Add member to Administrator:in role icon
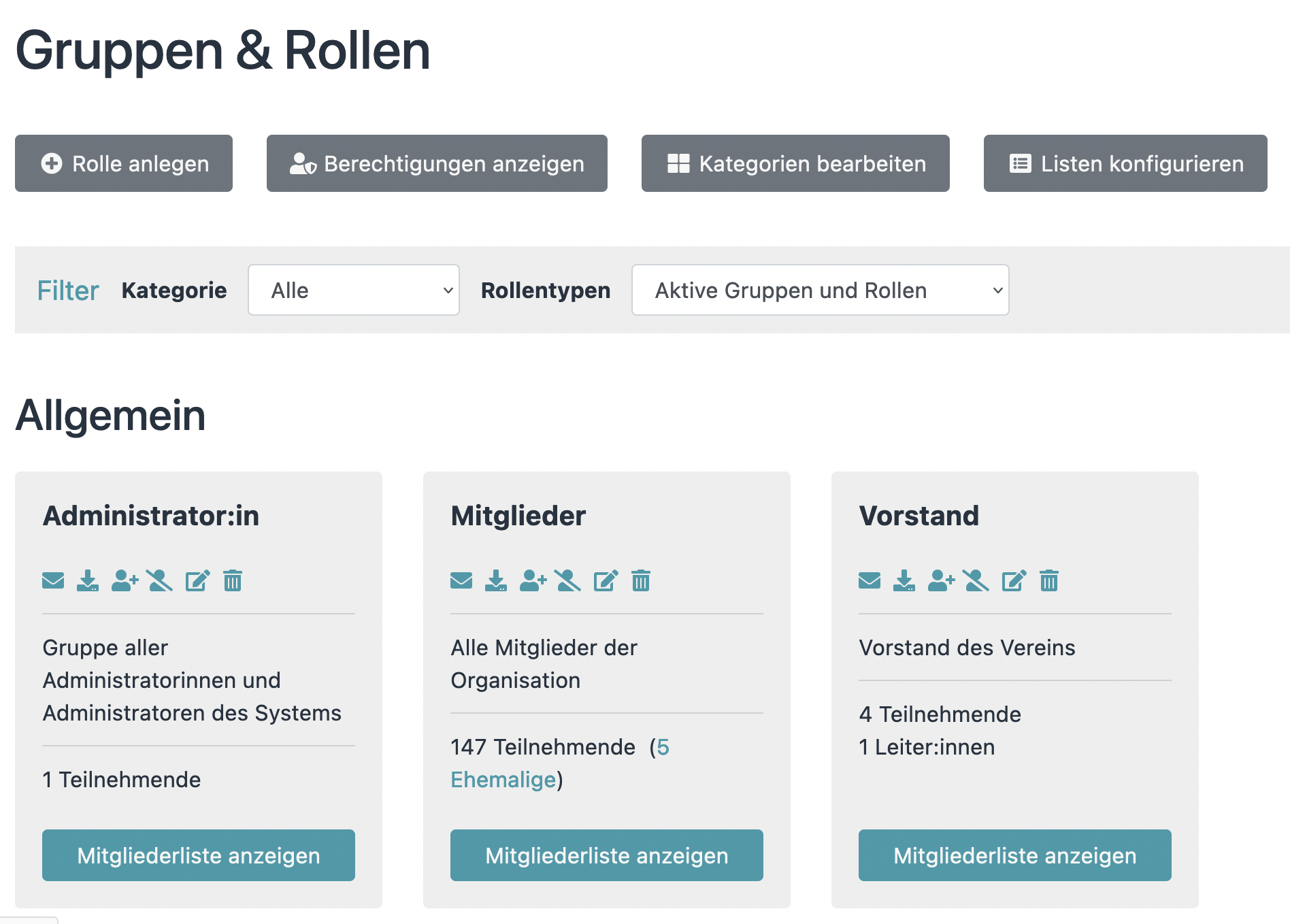Image resolution: width=1290 pixels, height=924 pixels. (125, 580)
